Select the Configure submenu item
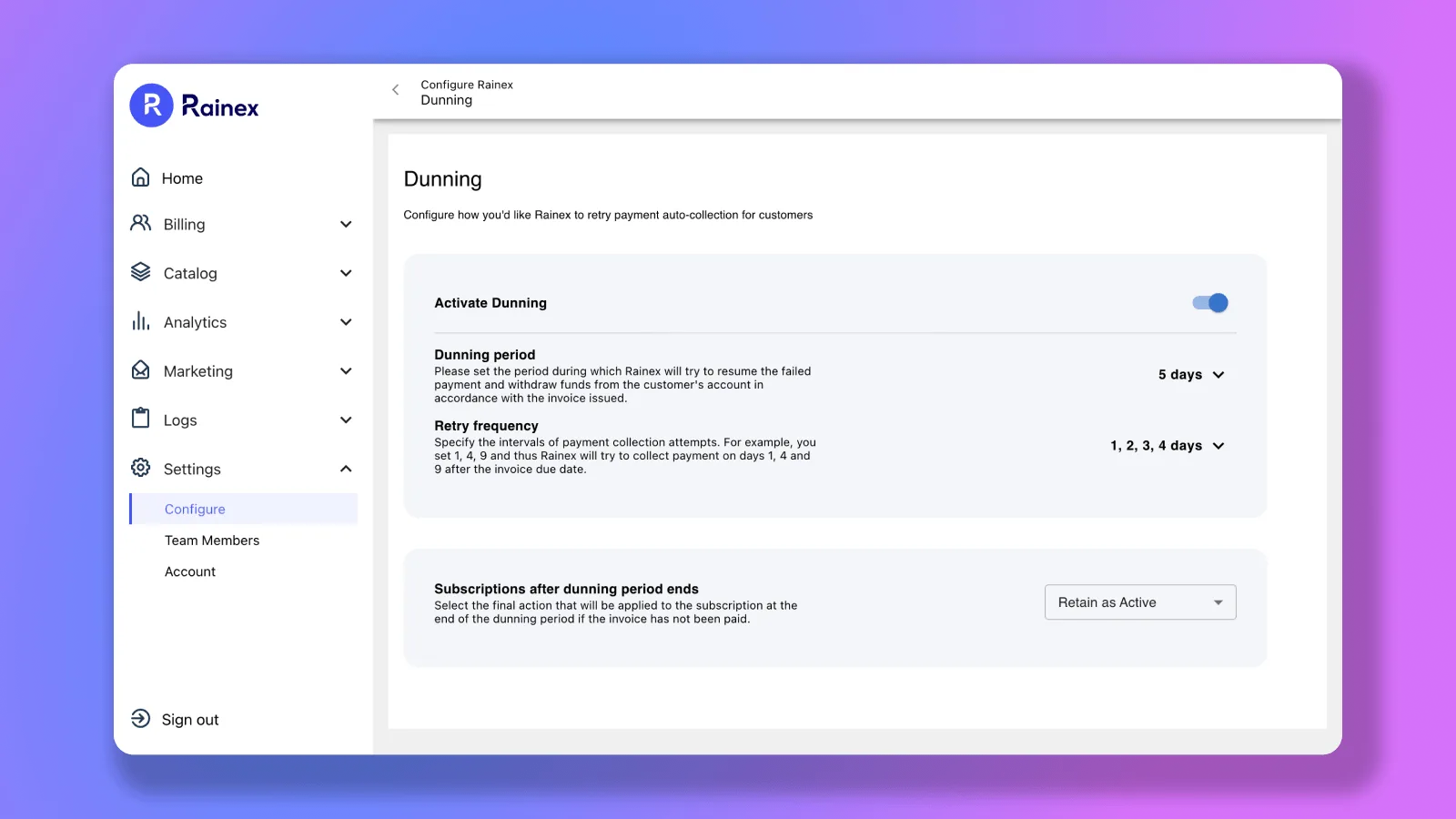Screen dimensions: 1456x819 click(x=244, y=509)
